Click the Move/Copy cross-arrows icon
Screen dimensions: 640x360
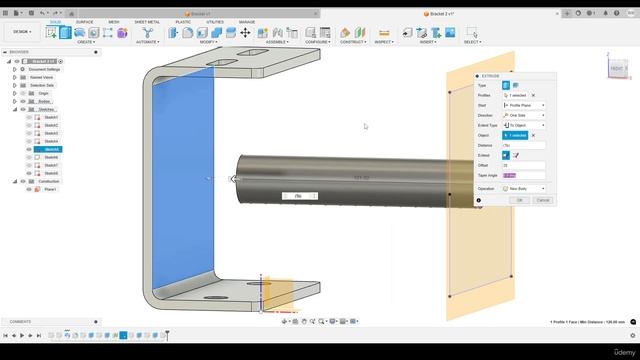pos(245,32)
